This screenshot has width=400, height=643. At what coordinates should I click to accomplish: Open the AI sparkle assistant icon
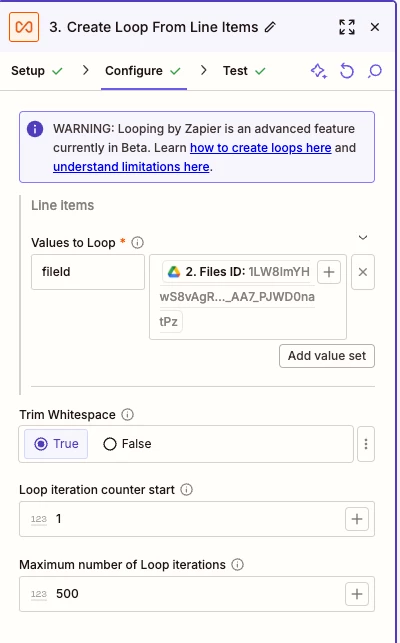pos(319,71)
